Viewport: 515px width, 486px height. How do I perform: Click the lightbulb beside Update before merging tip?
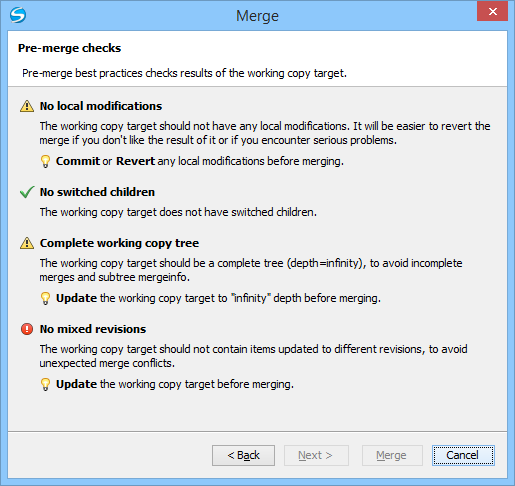click(x=45, y=384)
